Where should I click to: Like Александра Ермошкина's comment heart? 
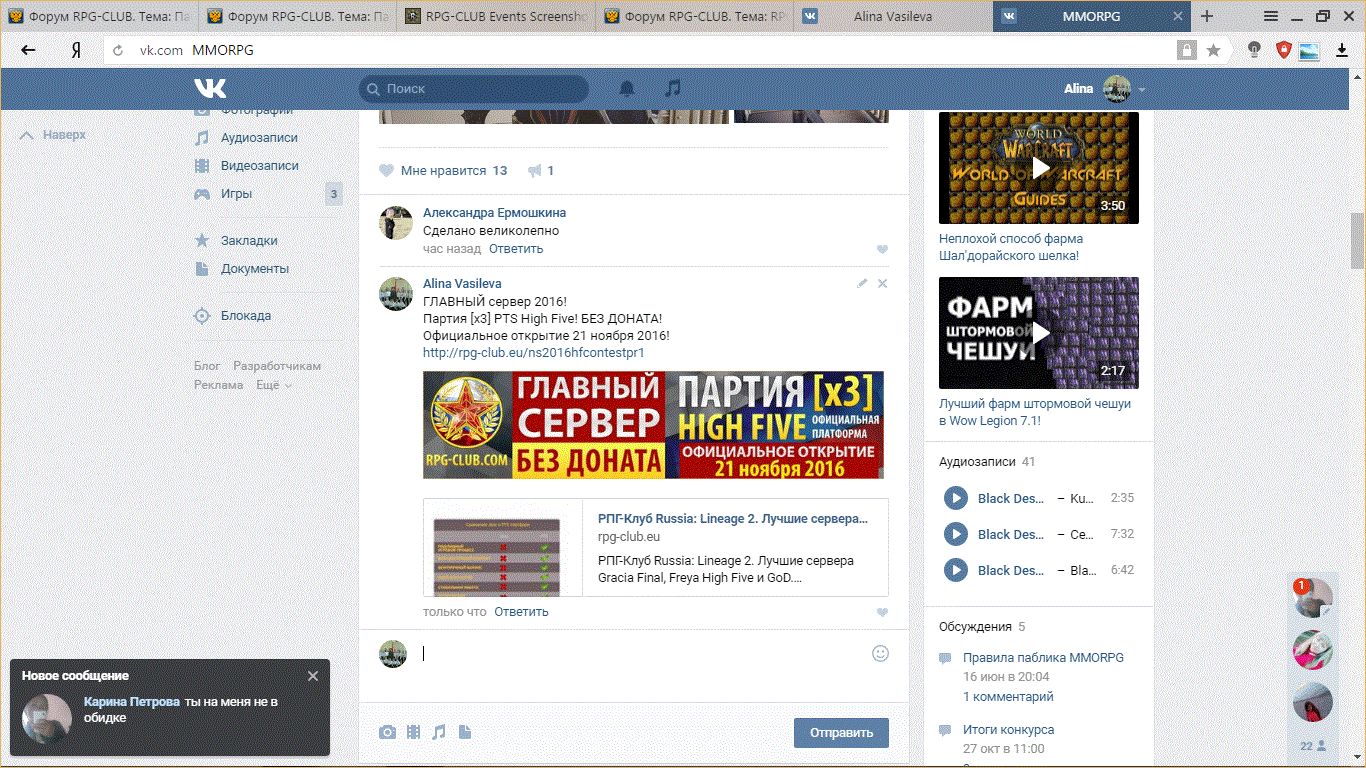pyautogui.click(x=882, y=249)
